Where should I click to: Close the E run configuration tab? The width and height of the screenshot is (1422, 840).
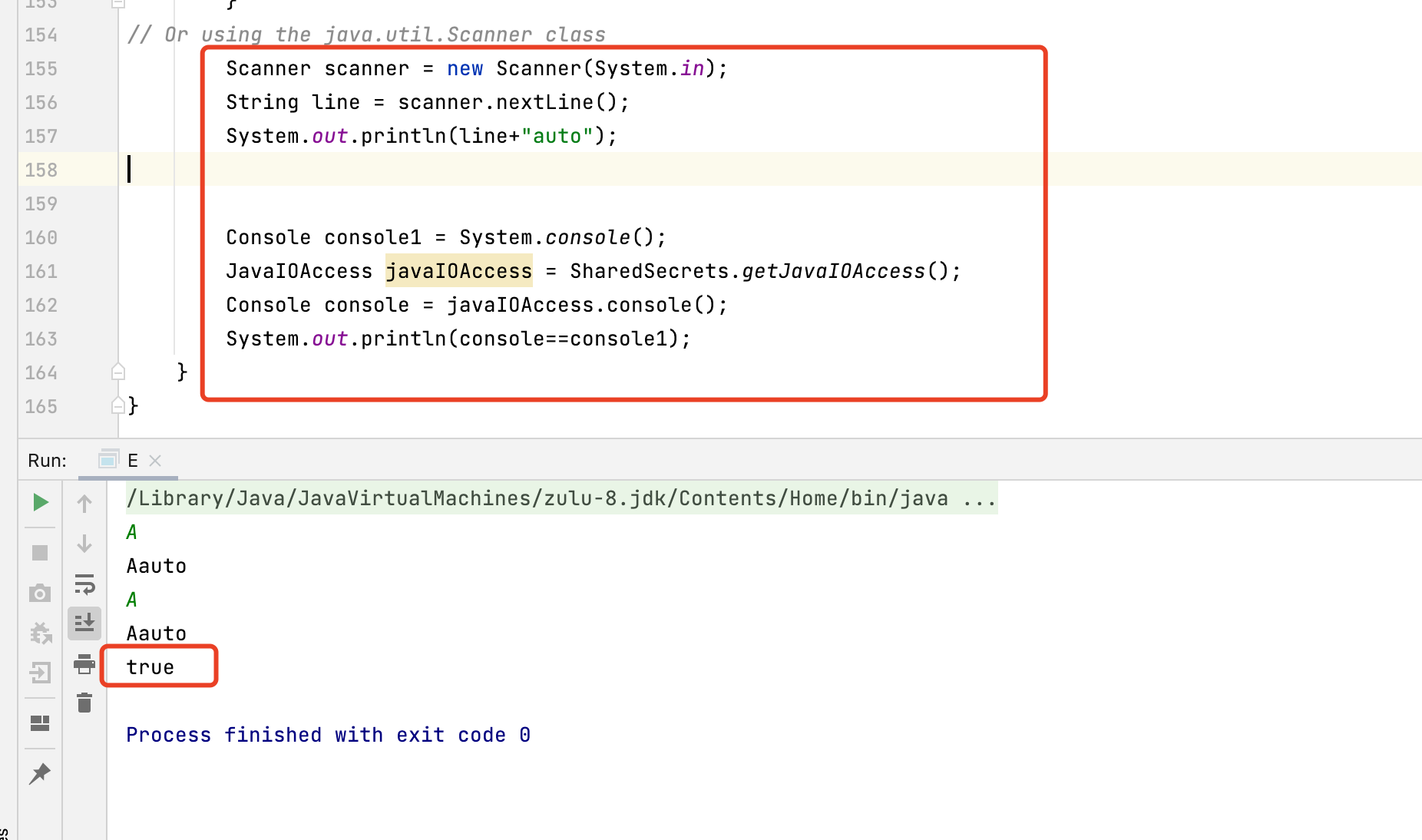tap(155, 461)
